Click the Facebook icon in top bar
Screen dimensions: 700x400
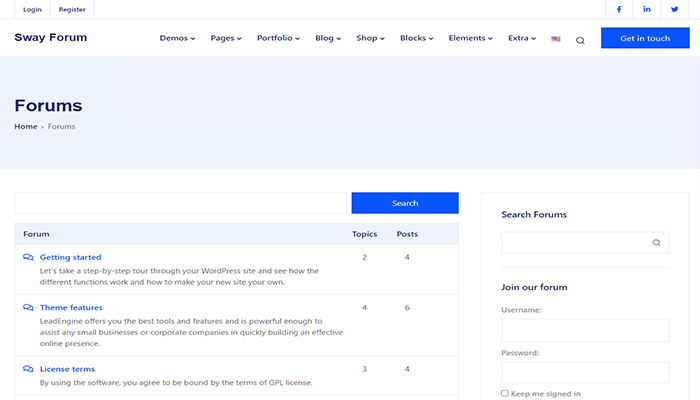click(619, 9)
